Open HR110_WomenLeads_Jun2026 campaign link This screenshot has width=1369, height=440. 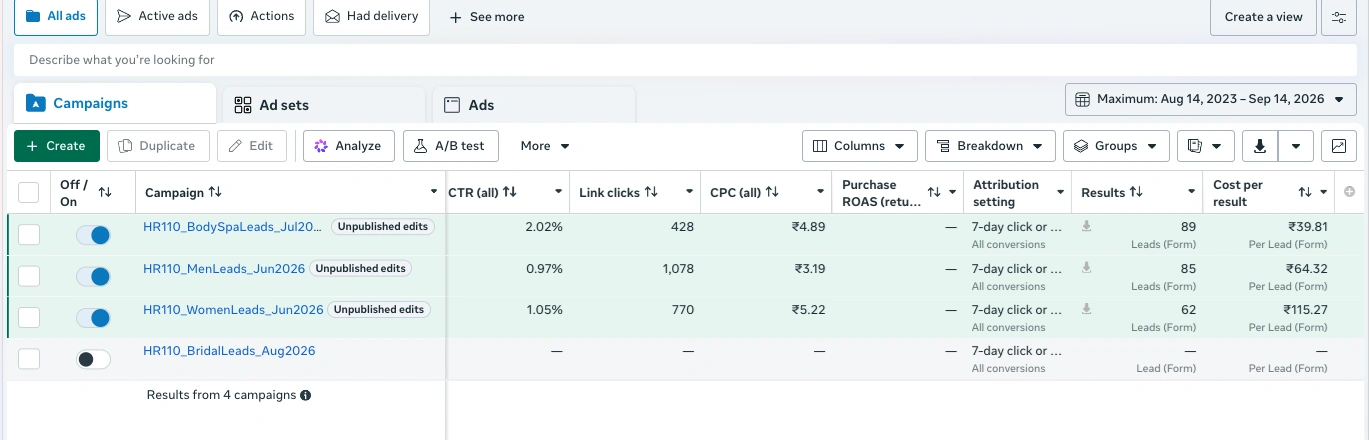[x=234, y=310]
